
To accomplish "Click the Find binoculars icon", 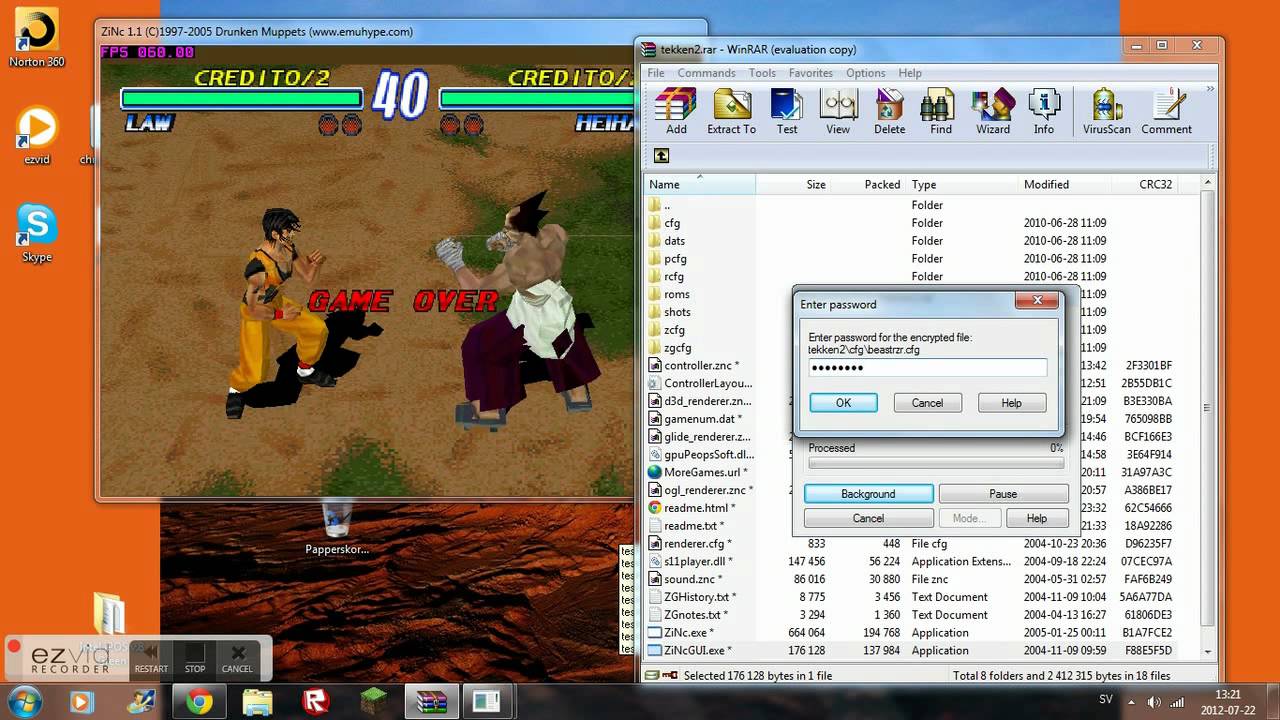I will pyautogui.click(x=941, y=111).
